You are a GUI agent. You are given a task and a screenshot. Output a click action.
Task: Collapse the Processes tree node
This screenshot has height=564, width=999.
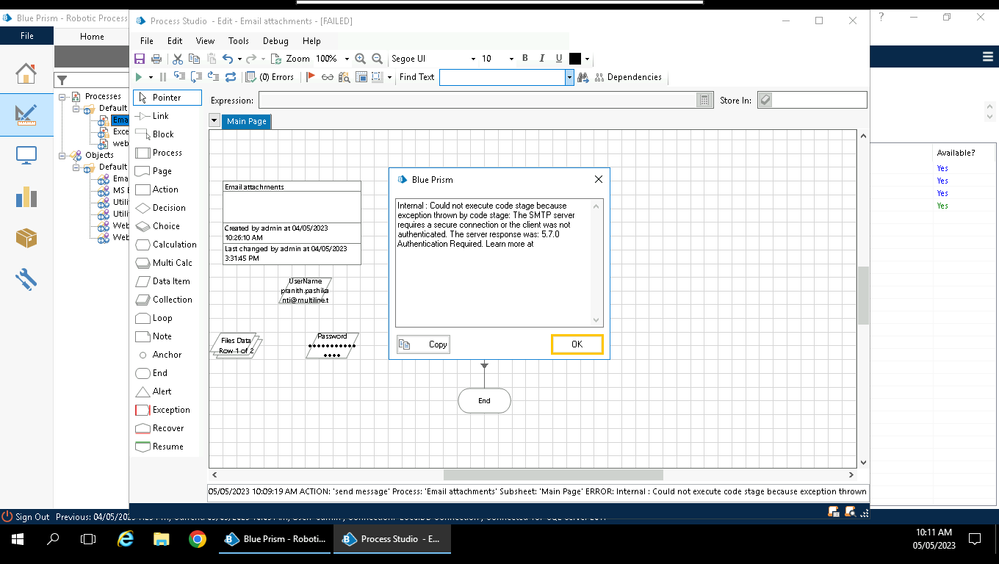click(x=63, y=96)
